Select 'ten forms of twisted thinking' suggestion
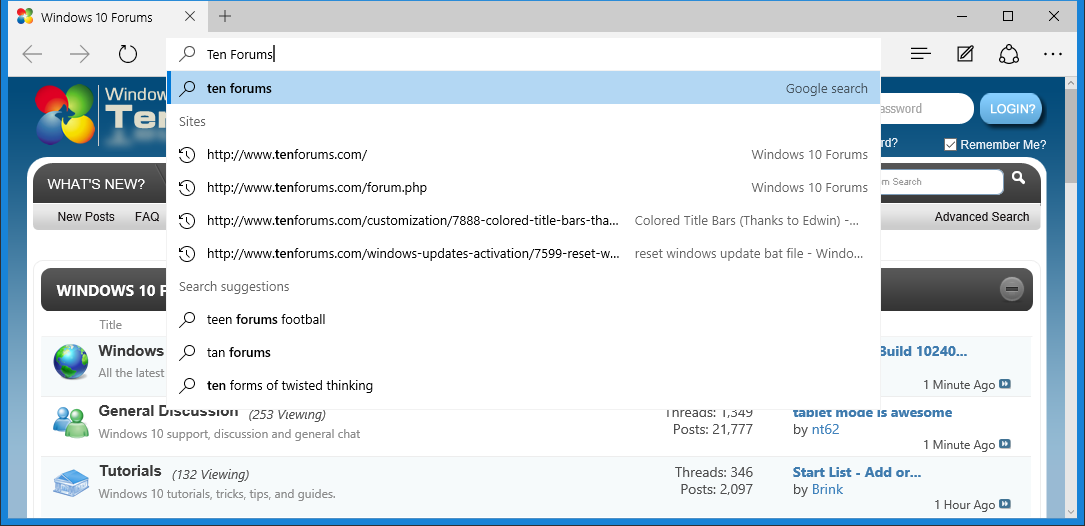The image size is (1085, 526). click(x=524, y=386)
